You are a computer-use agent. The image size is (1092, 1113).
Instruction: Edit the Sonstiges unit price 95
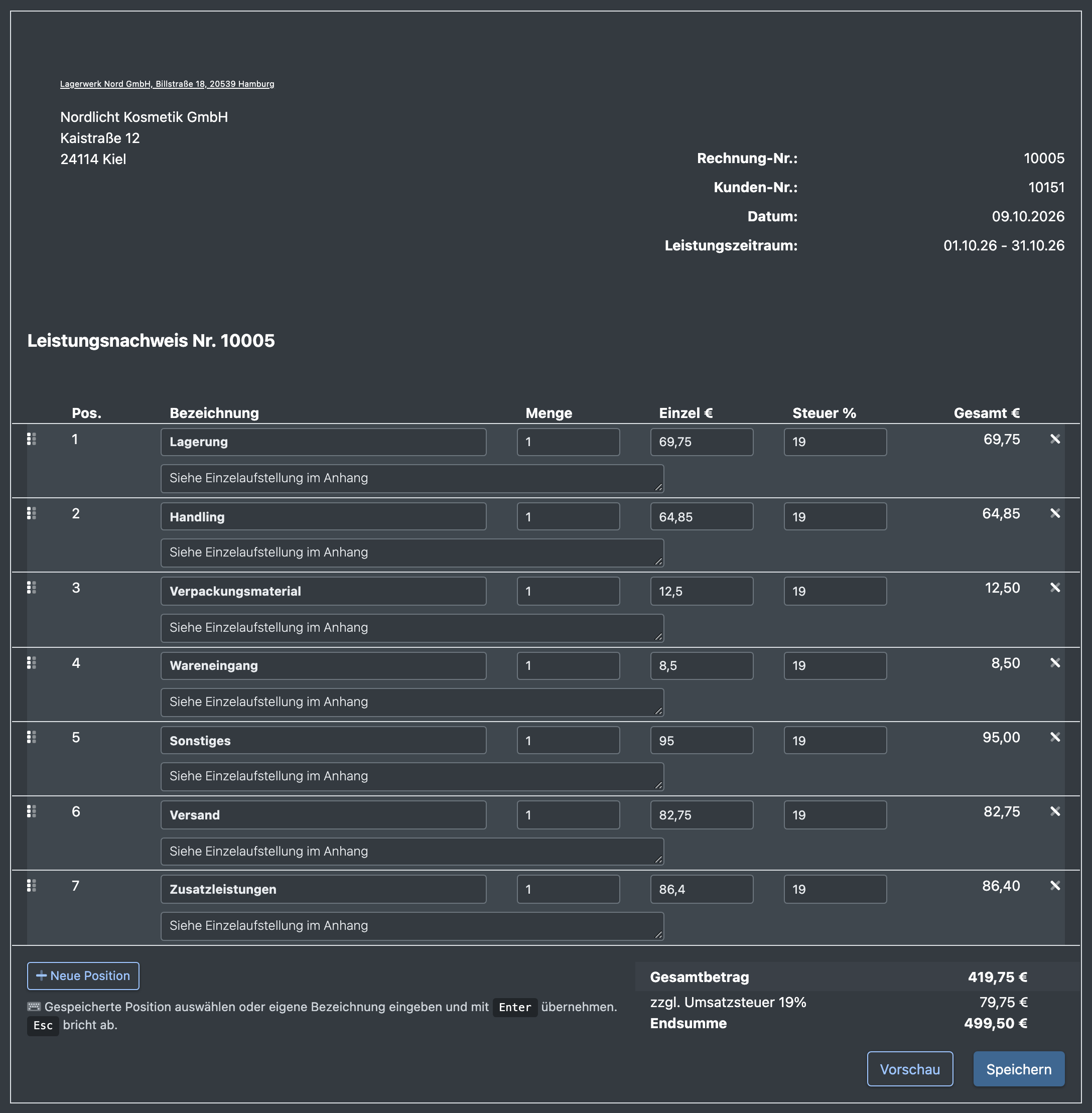[702, 740]
